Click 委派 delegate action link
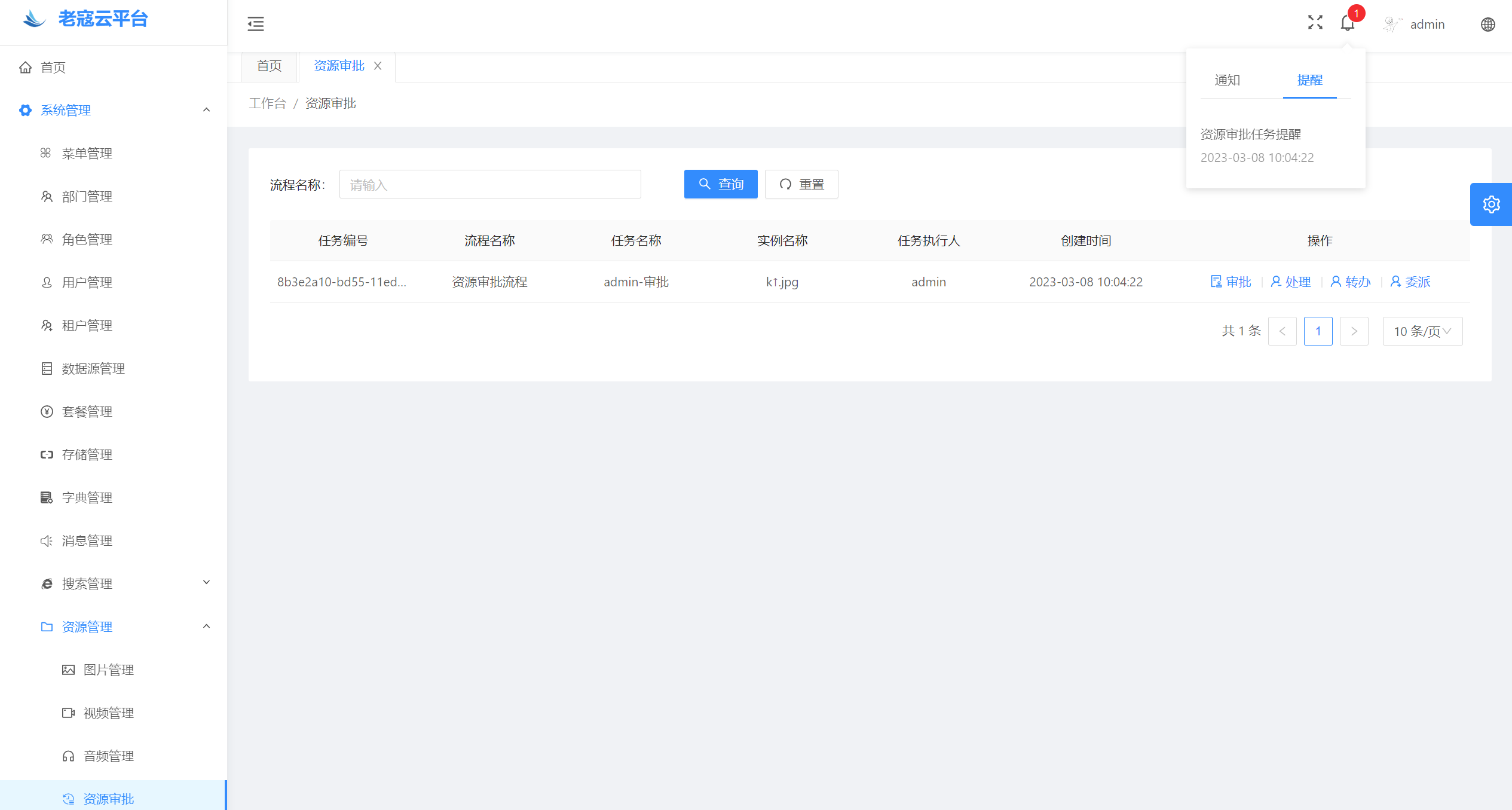 click(1410, 282)
